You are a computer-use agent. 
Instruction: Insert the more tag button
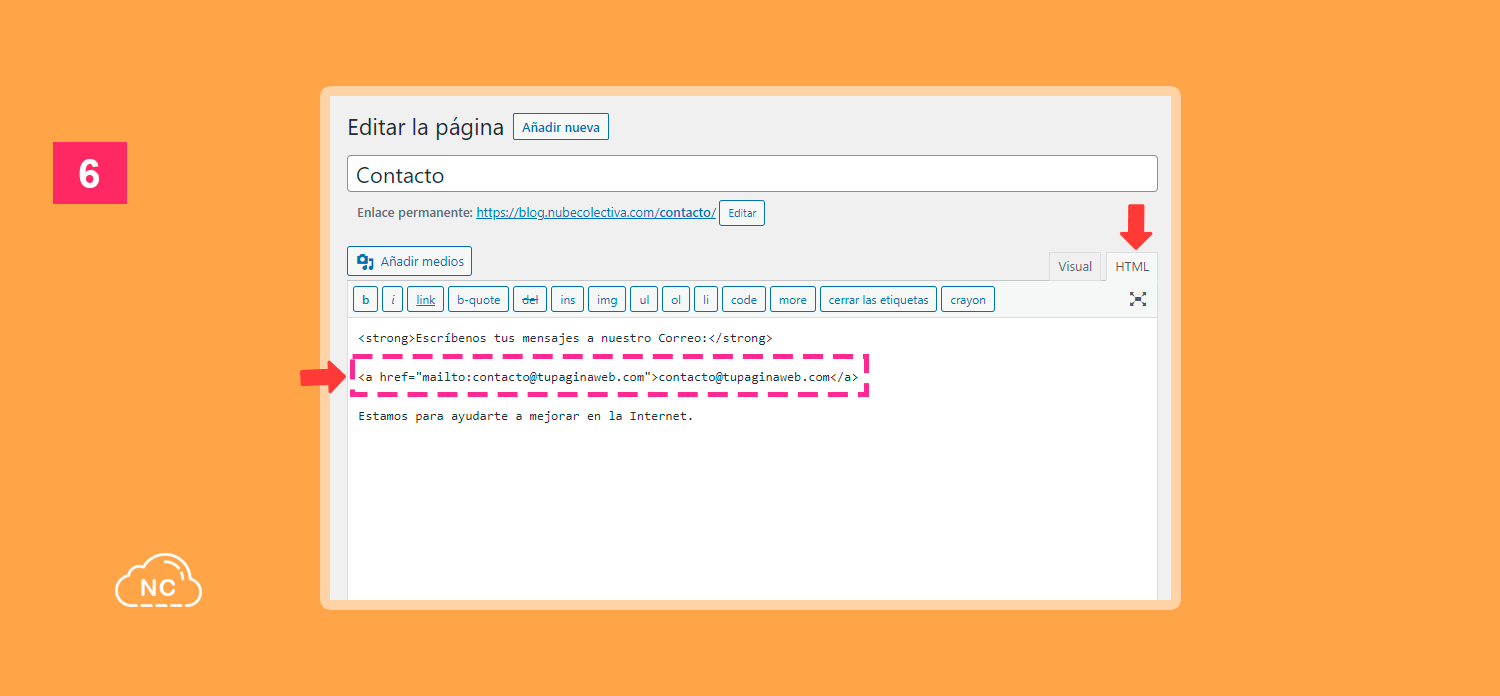(x=793, y=299)
